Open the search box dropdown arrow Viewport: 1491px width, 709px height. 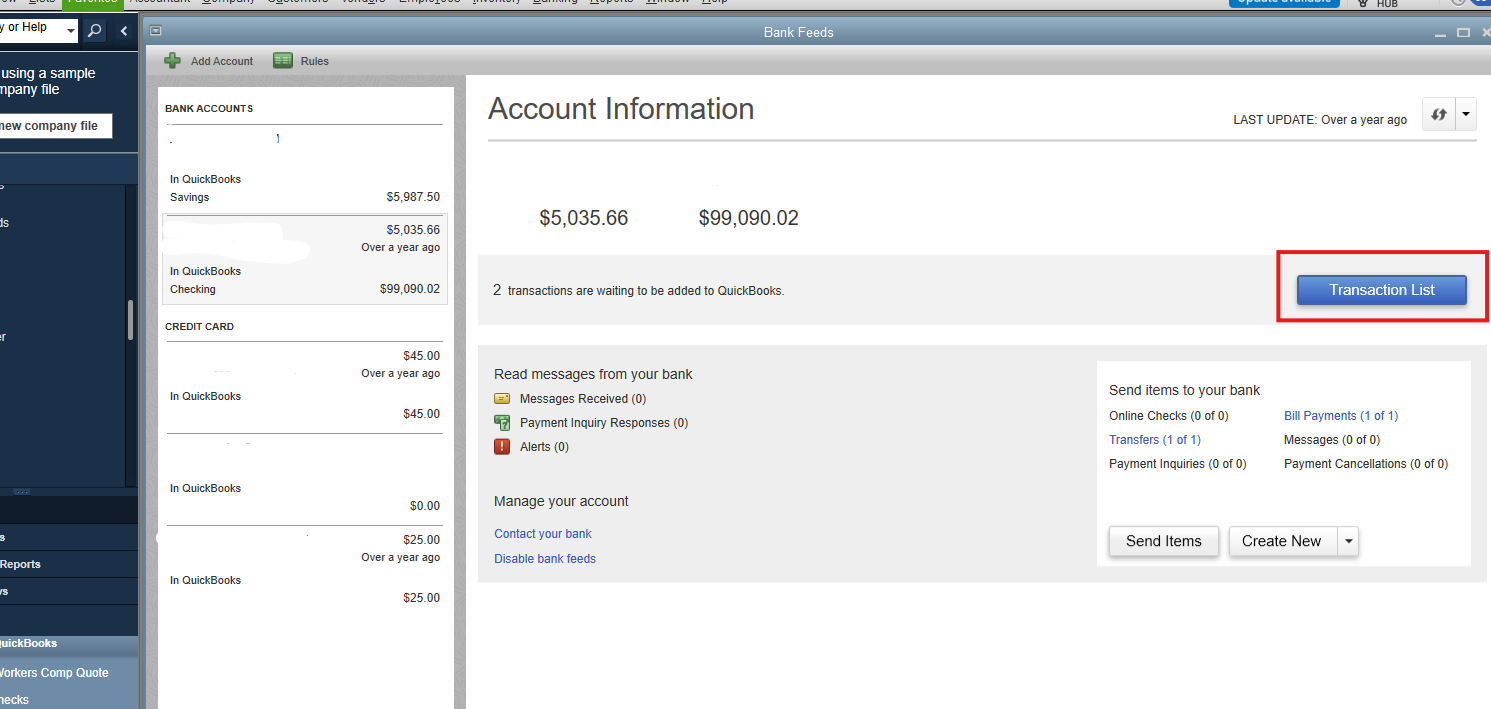[71, 31]
